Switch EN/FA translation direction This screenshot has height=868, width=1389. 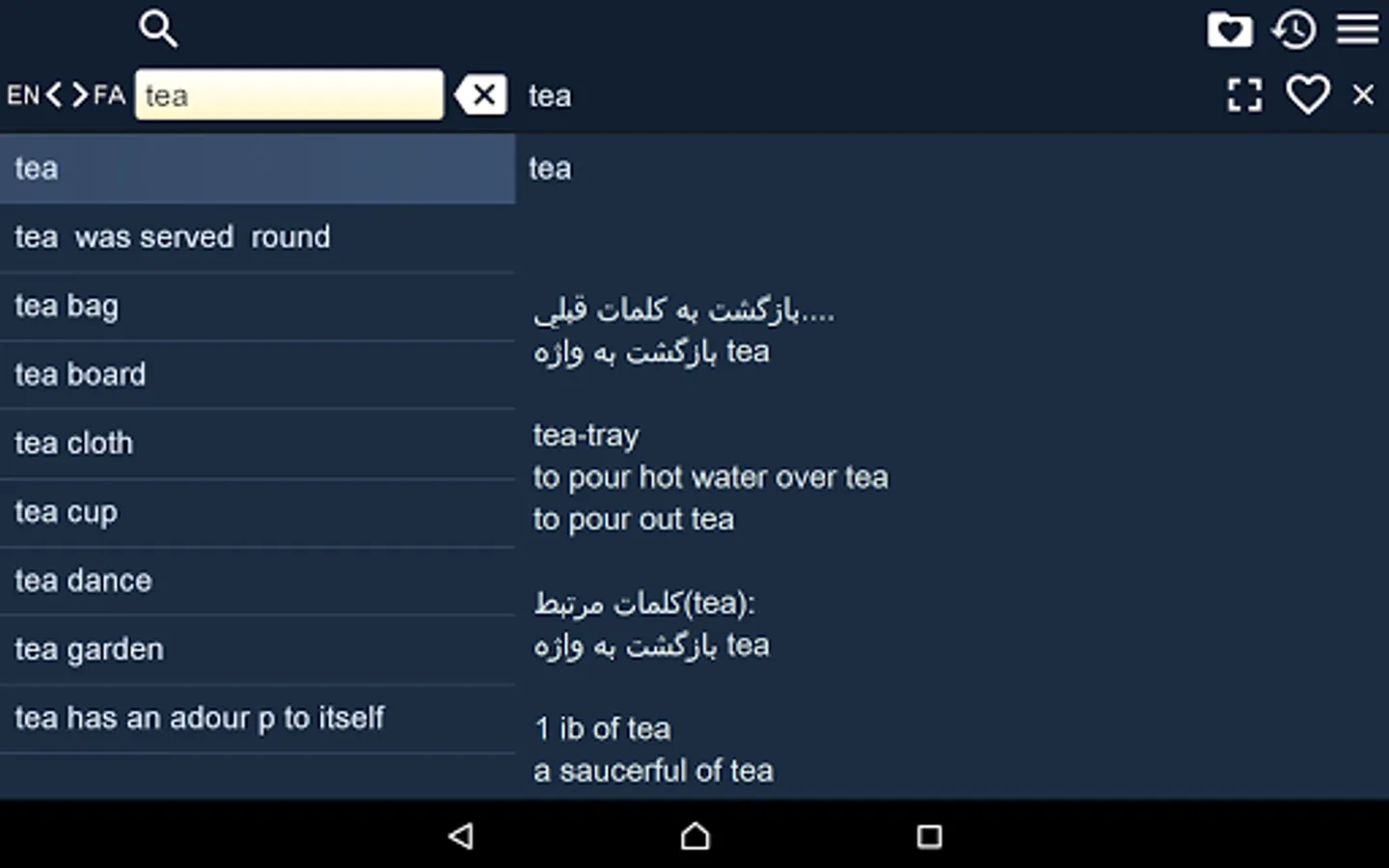(67, 95)
